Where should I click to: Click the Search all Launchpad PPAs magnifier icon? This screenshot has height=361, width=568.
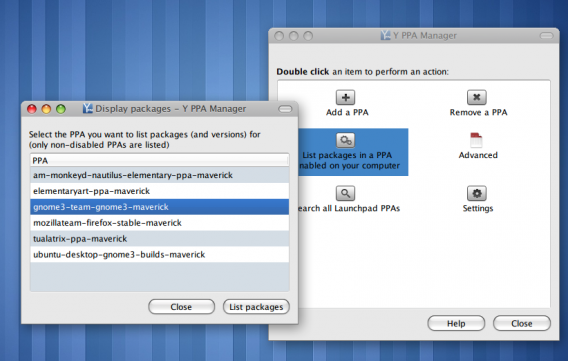tap(346, 193)
